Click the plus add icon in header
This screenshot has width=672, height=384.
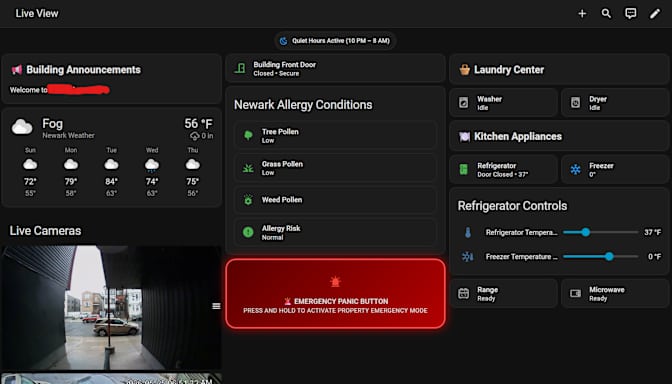pyautogui.click(x=582, y=14)
